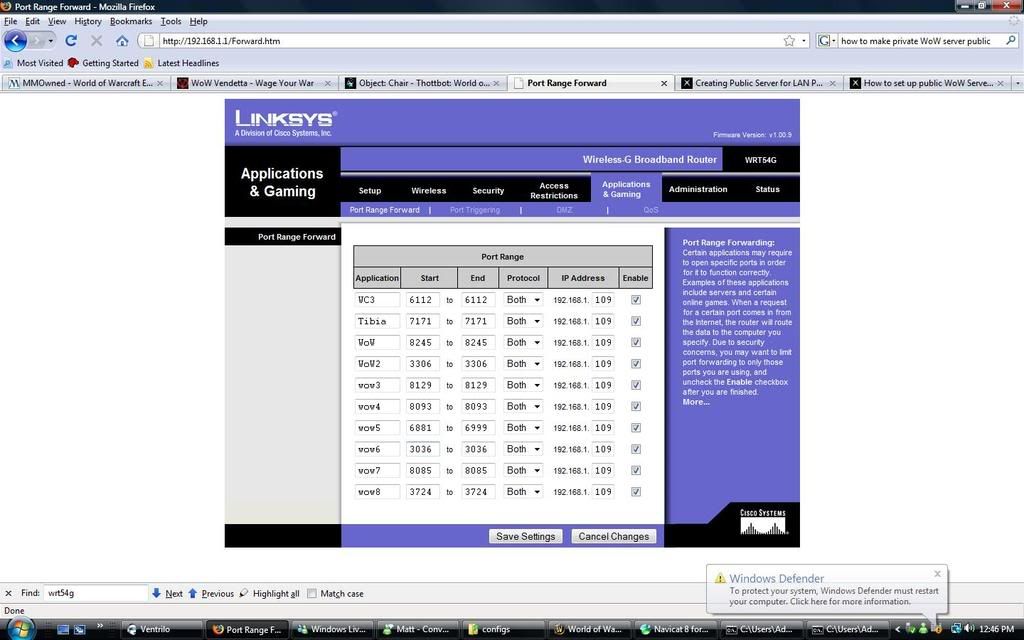The image size is (1024, 640).
Task: Click the volume icon in system tray
Action: point(969,629)
